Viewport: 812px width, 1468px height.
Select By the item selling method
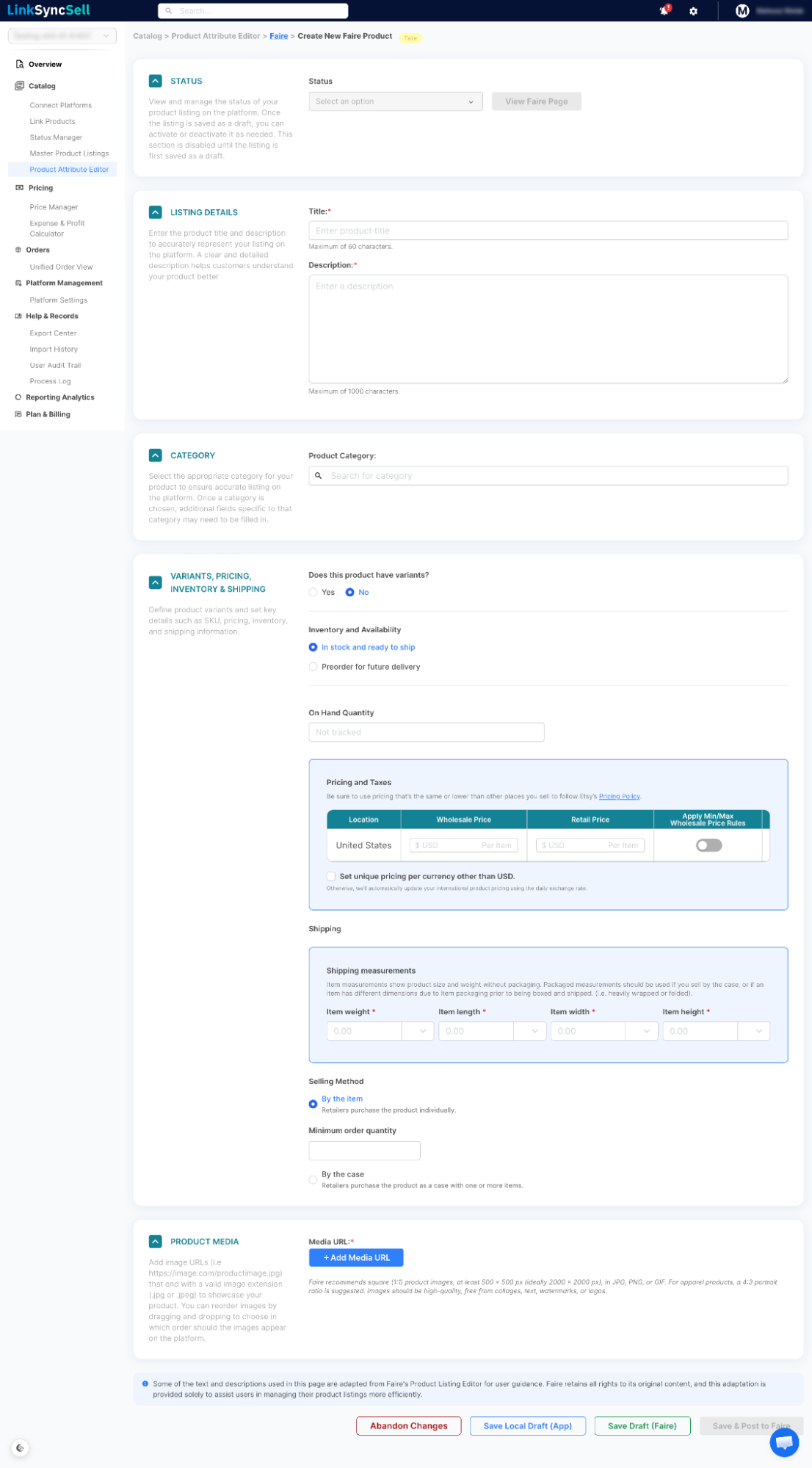313,1104
